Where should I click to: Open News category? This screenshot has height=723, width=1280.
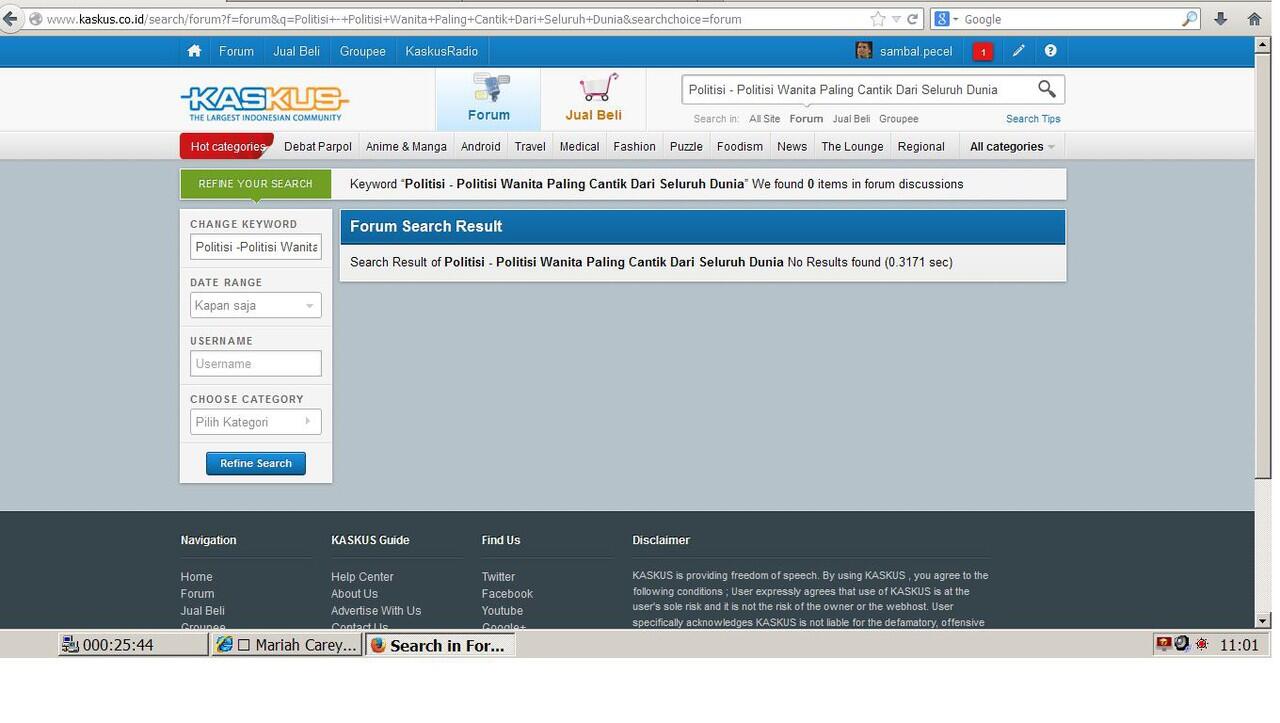coord(792,146)
